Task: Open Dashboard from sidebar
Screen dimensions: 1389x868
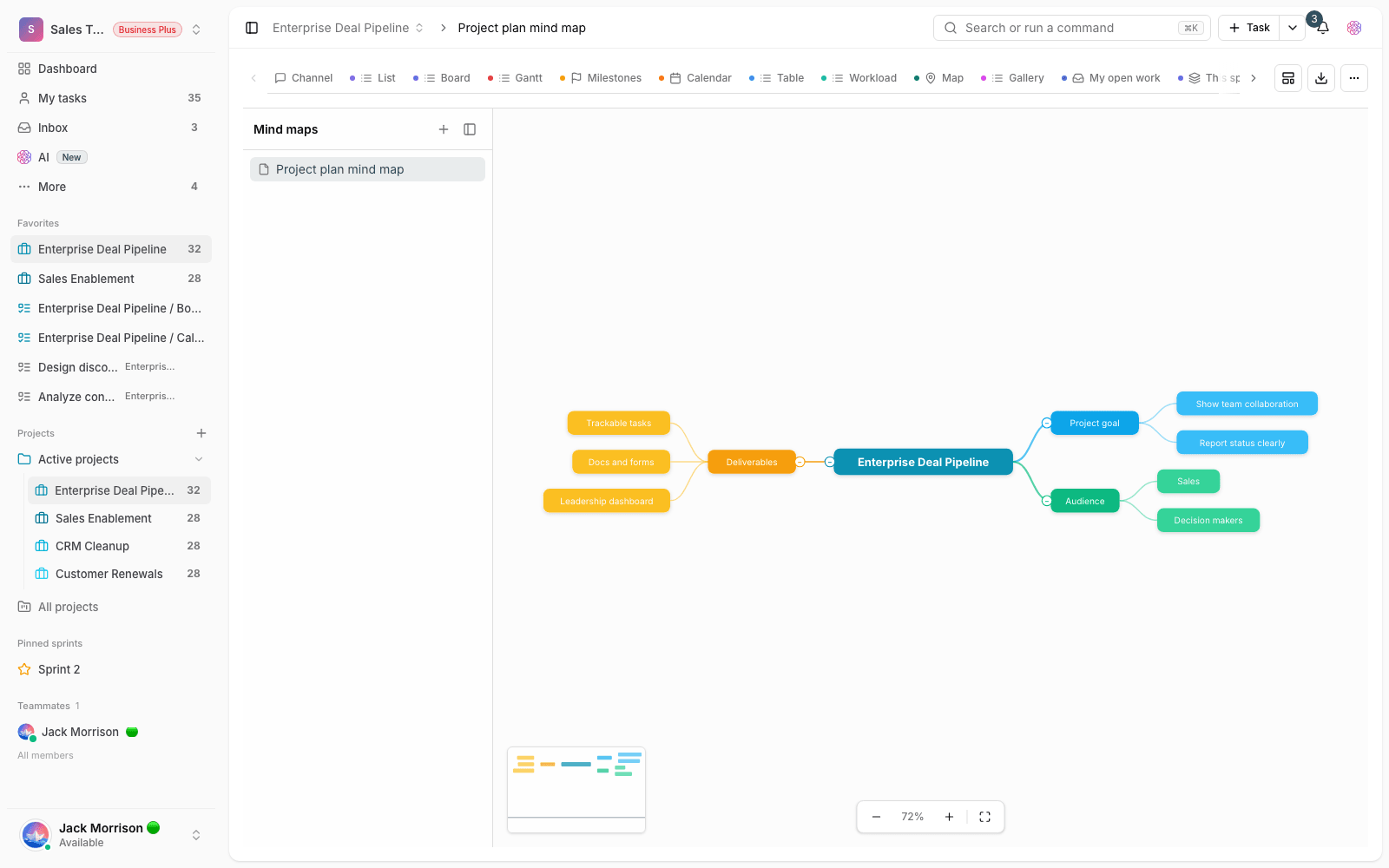Action: click(111, 69)
